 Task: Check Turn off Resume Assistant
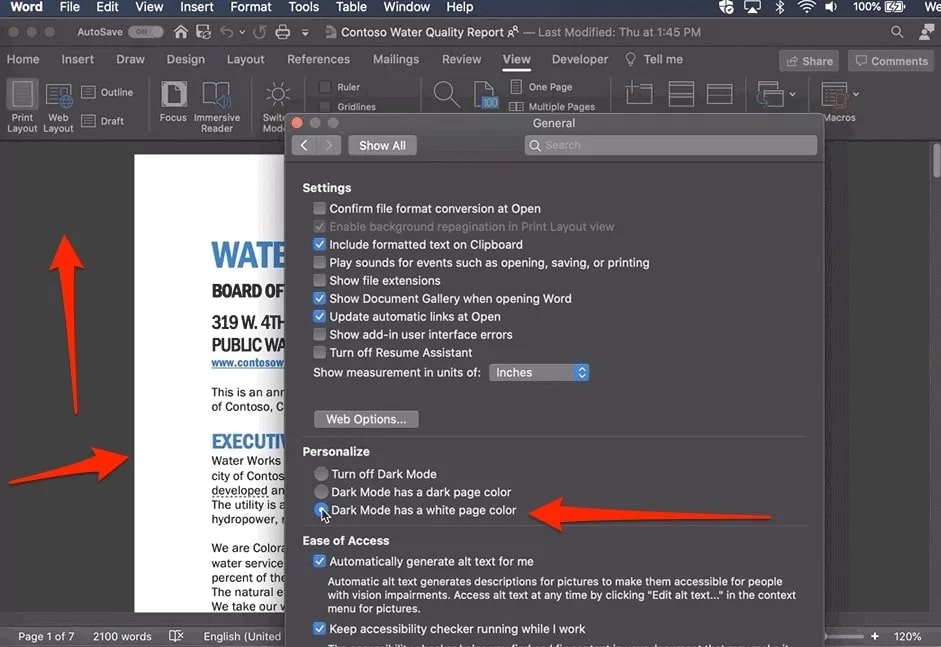click(x=319, y=352)
